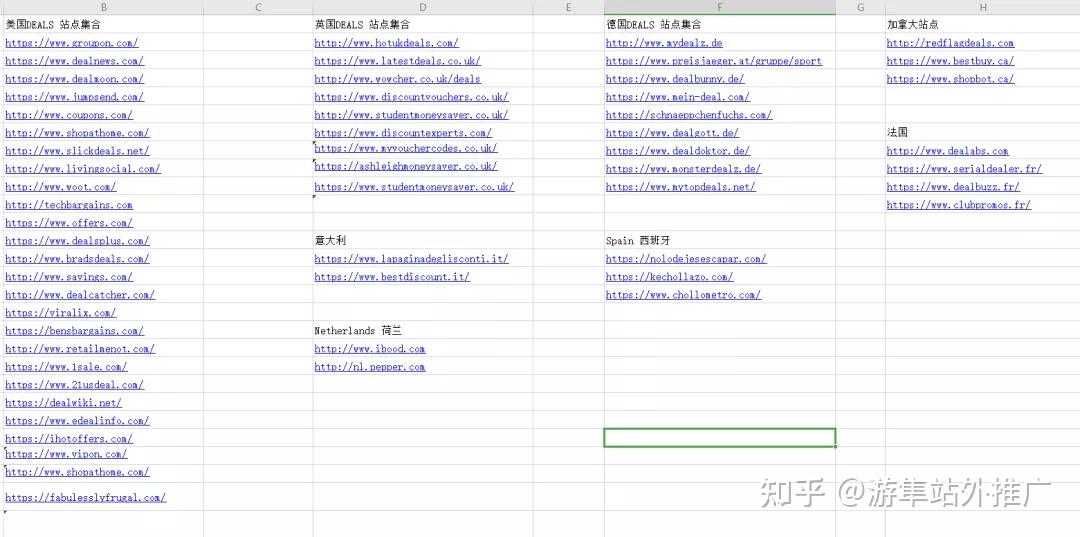
Task: Click the savings.com link
Action: point(69,277)
